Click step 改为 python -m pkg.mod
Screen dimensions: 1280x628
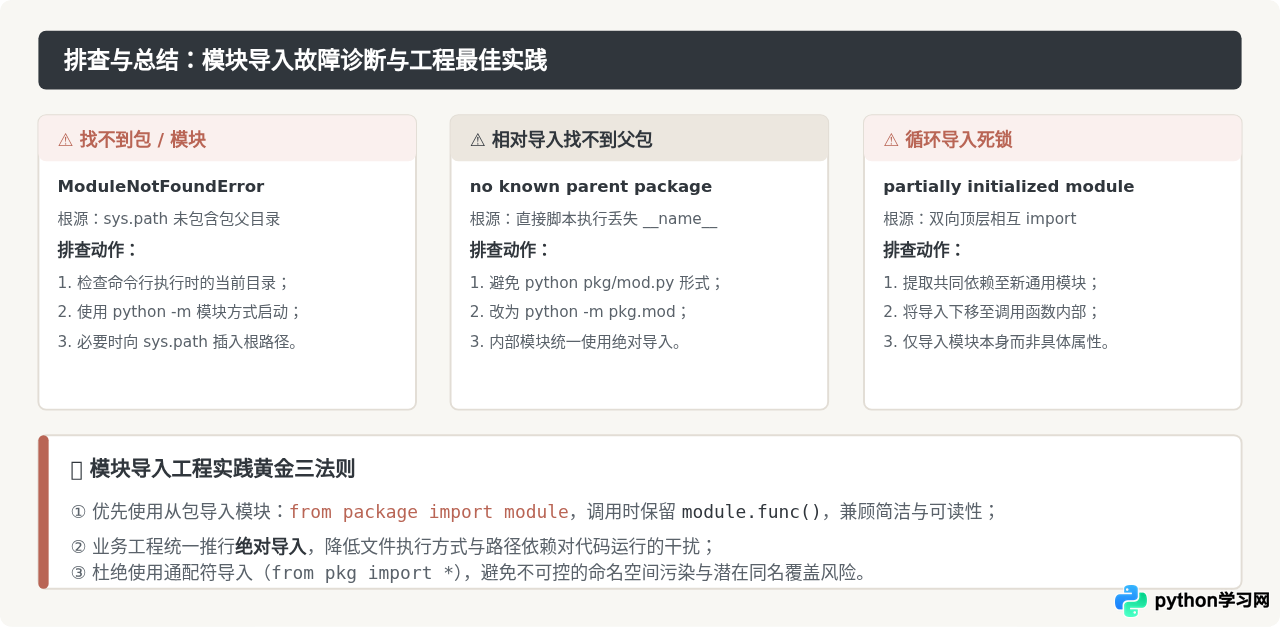tap(579, 311)
